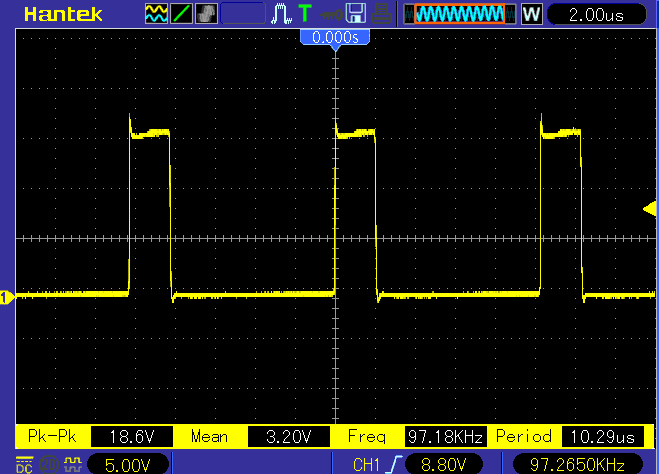
Task: Click the pulse waveform icon
Action: [x=282, y=14]
